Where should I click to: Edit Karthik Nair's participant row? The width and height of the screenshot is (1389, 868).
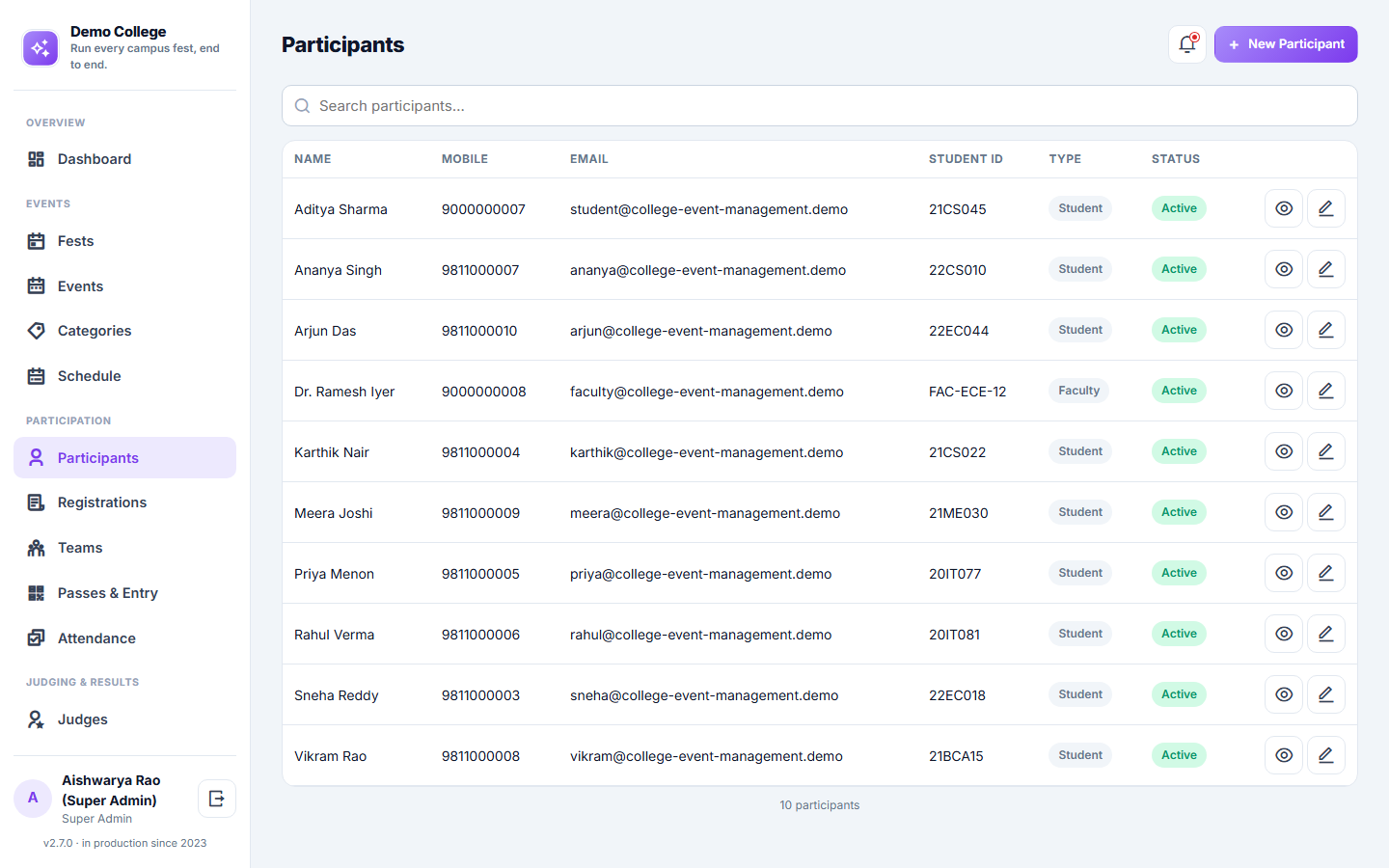click(1326, 451)
